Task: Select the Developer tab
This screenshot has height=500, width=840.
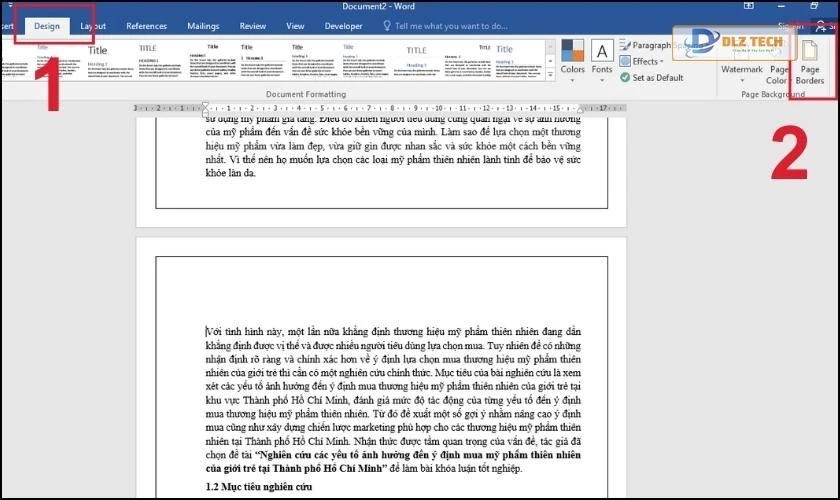Action: click(x=344, y=25)
